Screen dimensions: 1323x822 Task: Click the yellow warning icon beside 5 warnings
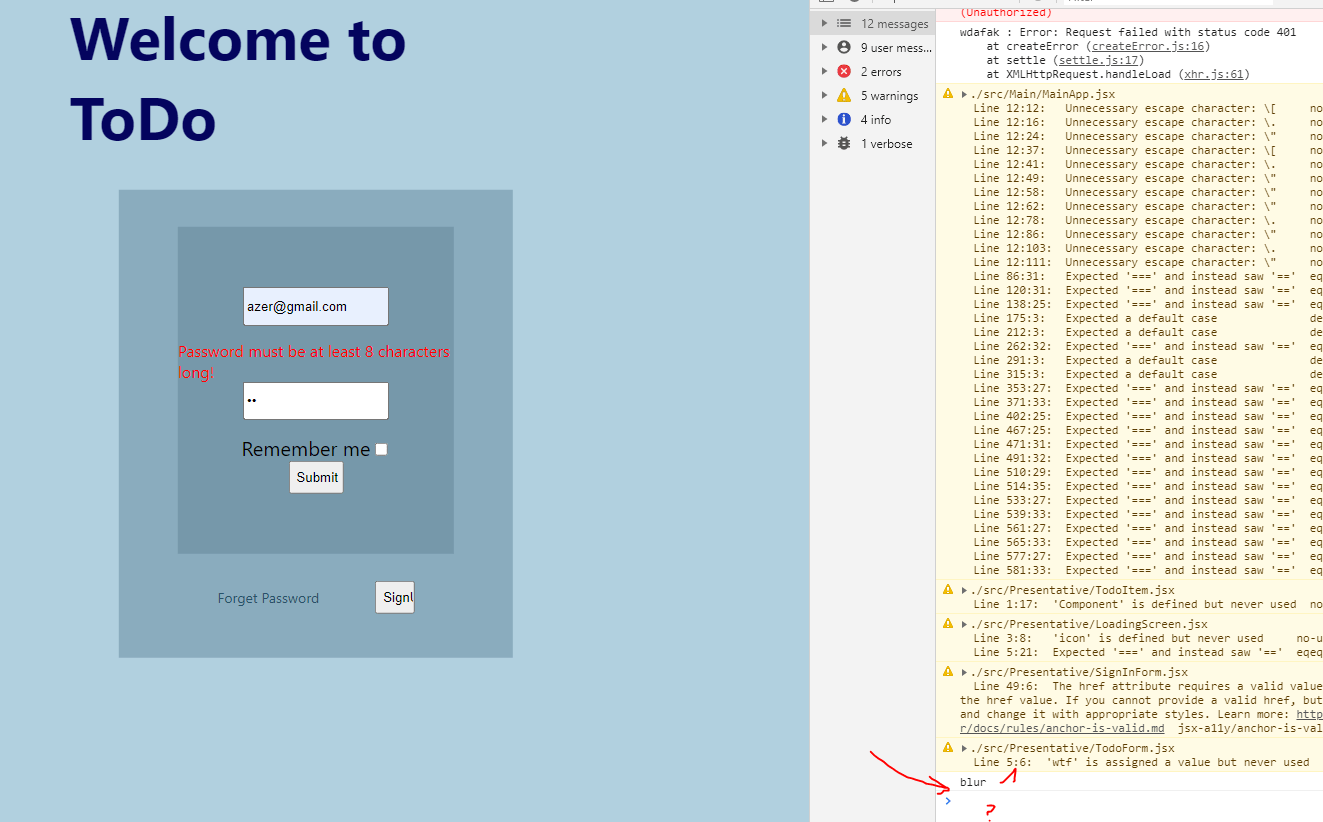point(844,95)
